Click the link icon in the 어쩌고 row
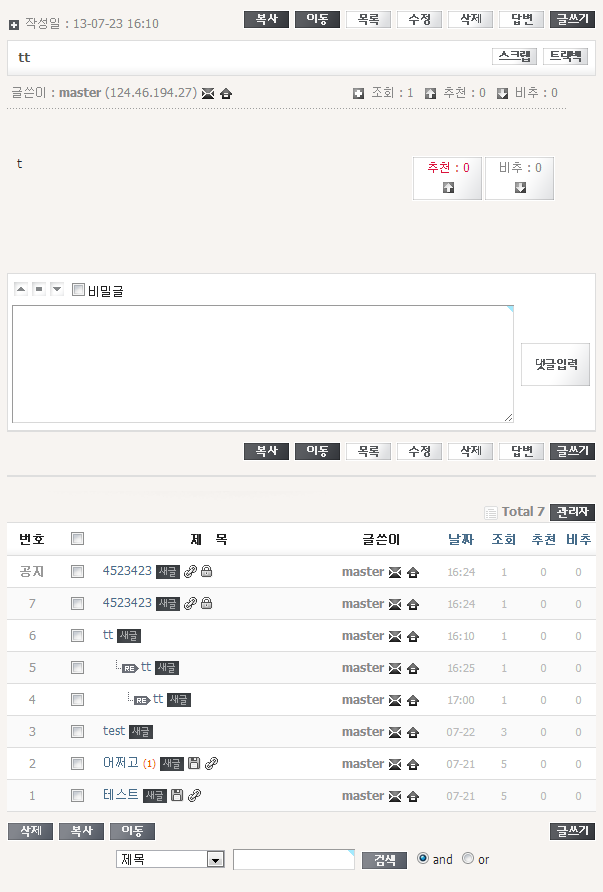 point(212,763)
